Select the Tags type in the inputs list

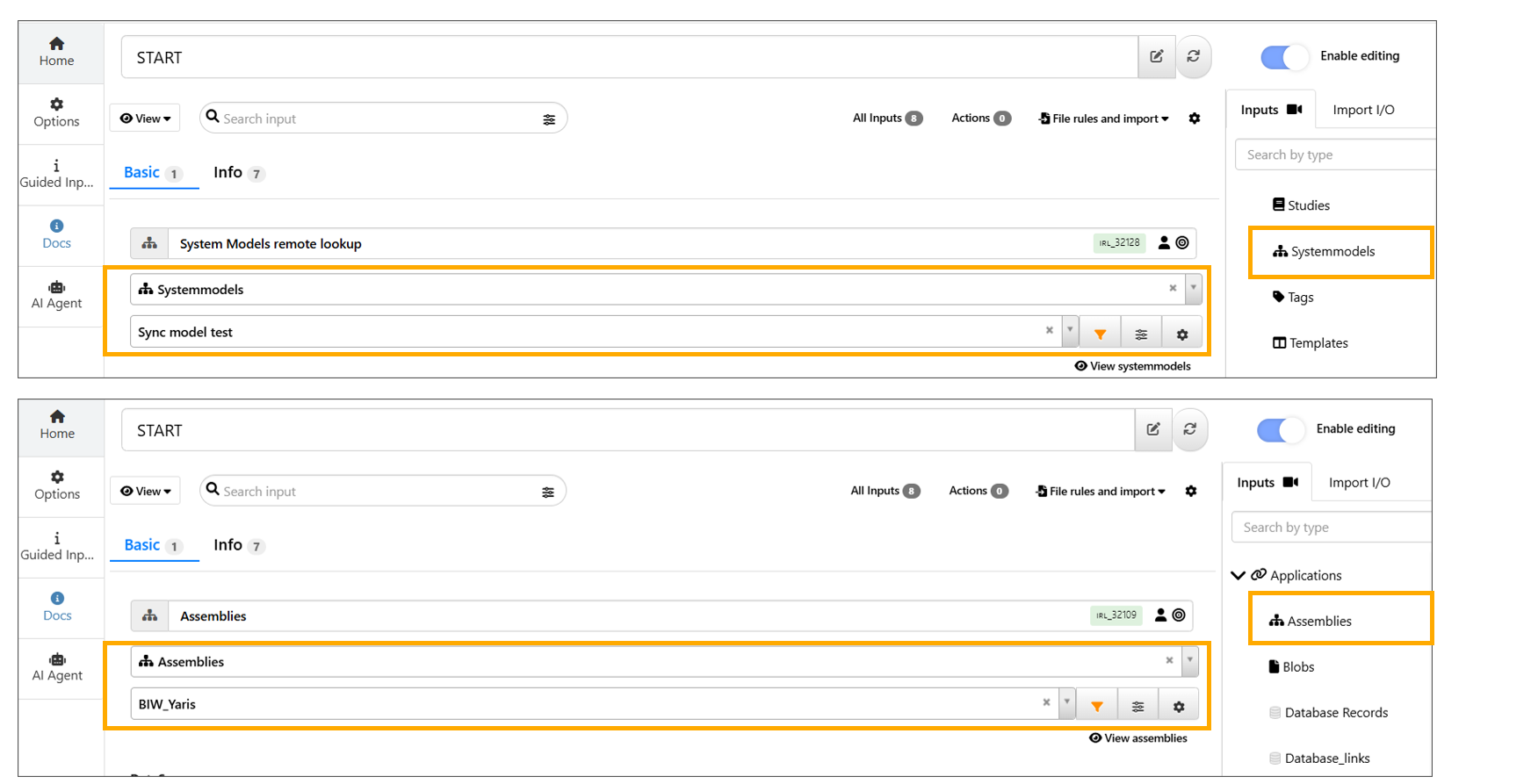[x=1300, y=298]
